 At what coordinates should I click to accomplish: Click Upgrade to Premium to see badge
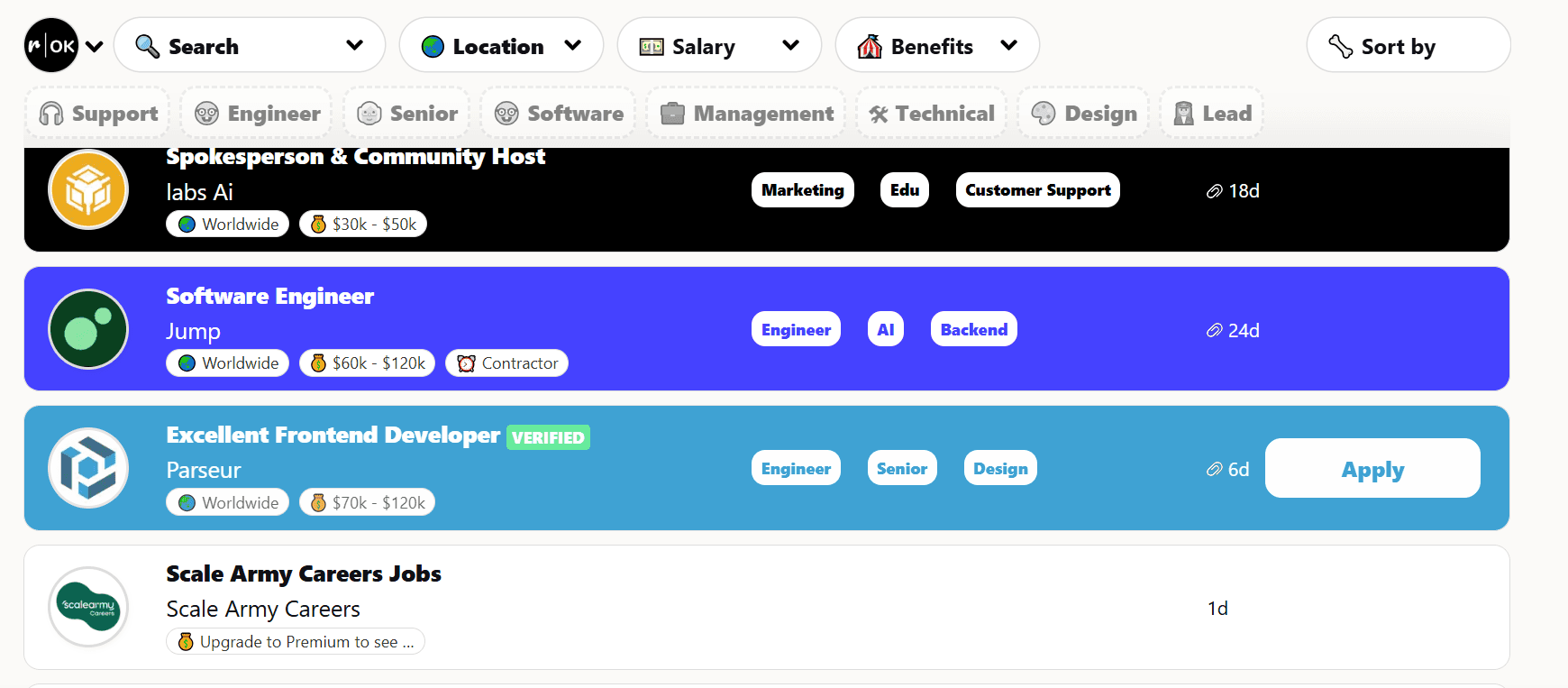tap(296, 641)
